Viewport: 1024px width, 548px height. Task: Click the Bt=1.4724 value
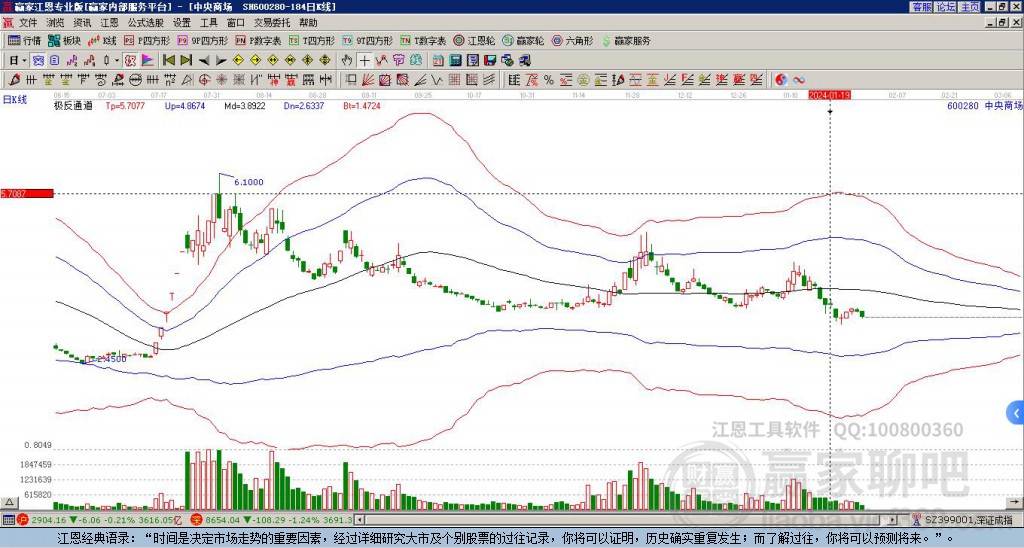(362, 105)
